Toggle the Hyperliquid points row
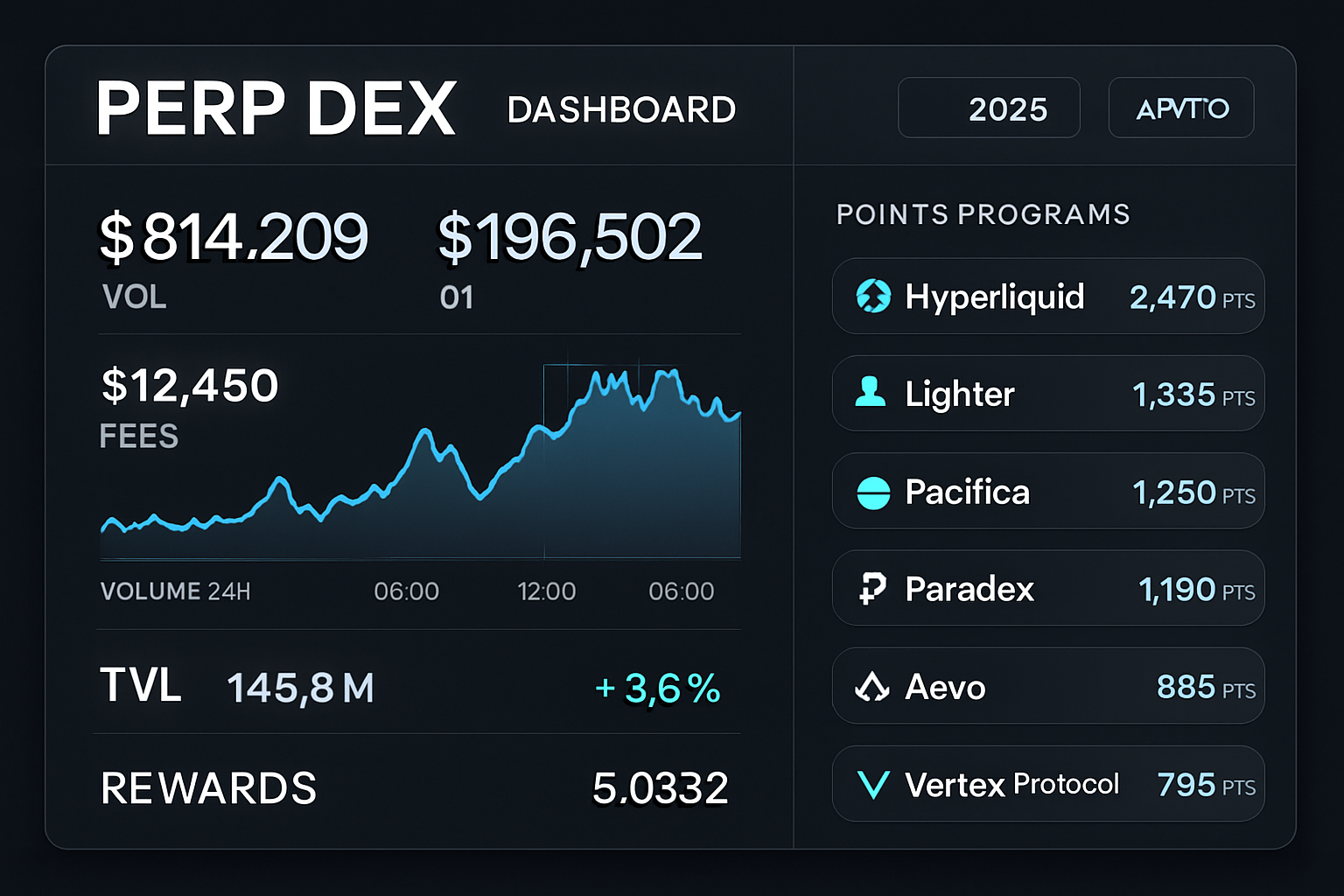 pyautogui.click(x=1047, y=297)
